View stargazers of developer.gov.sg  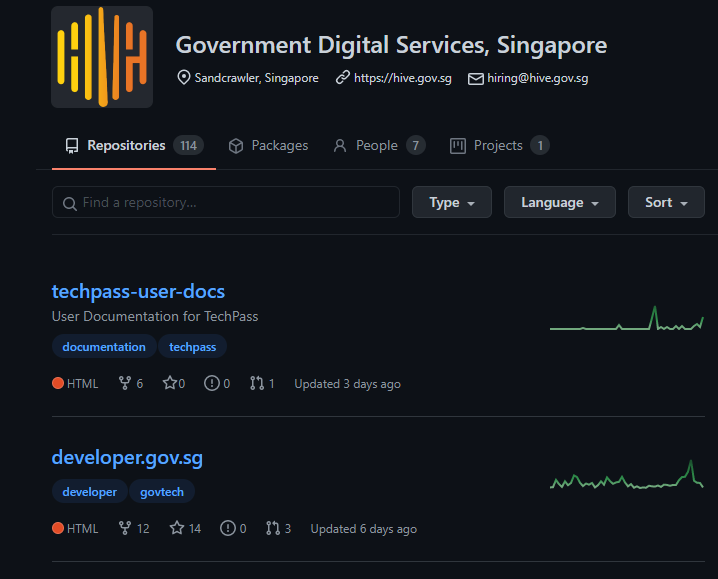pos(185,529)
